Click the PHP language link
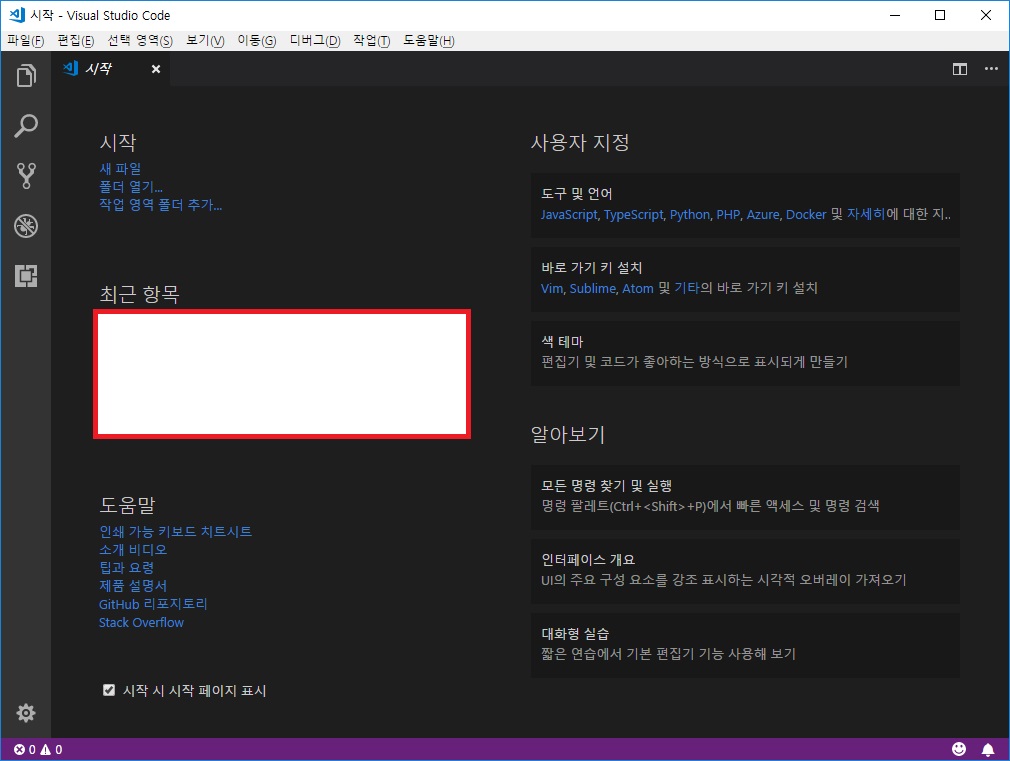The width and height of the screenshot is (1010, 761). 729,215
